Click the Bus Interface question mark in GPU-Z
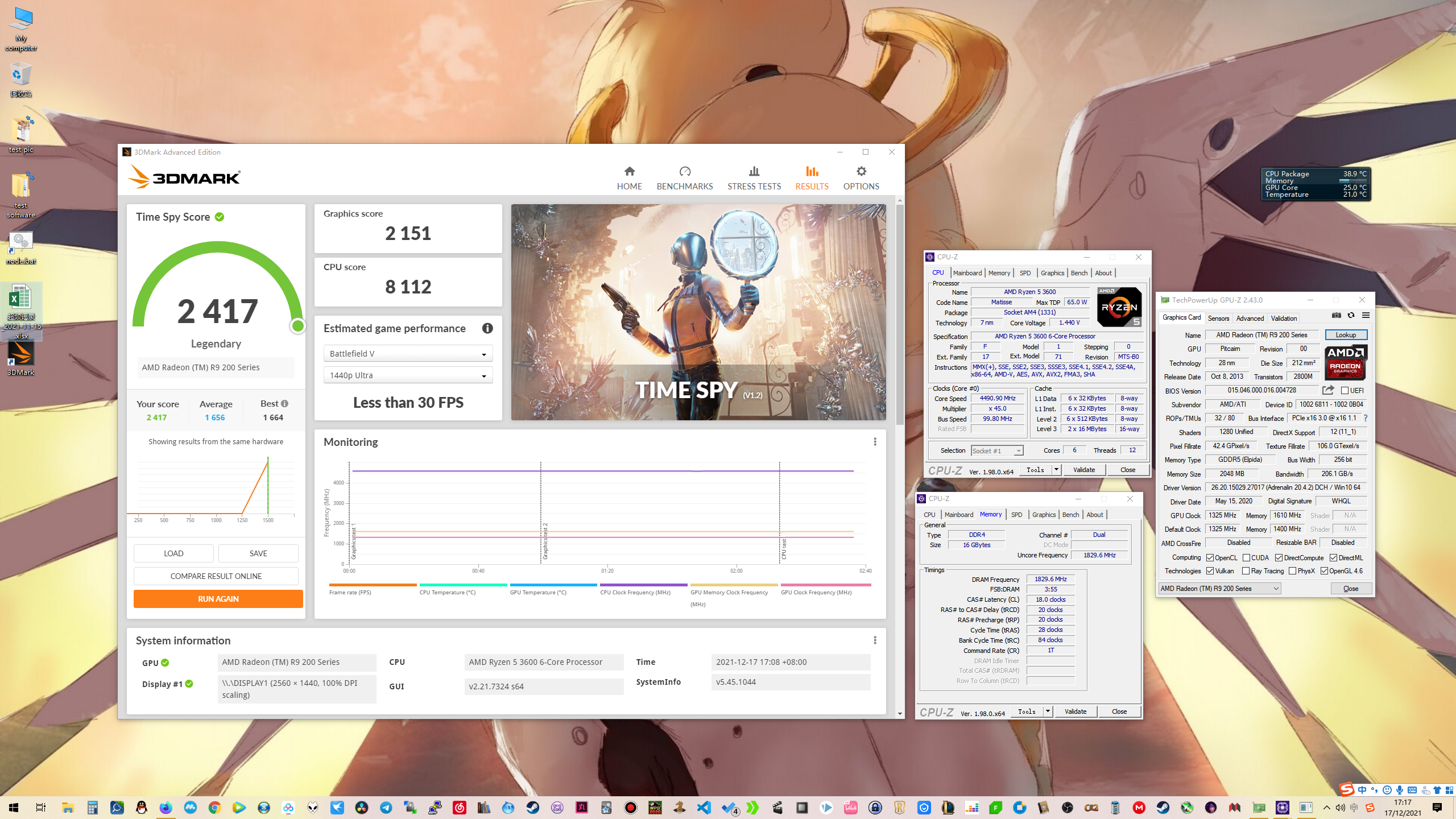 [1365, 418]
